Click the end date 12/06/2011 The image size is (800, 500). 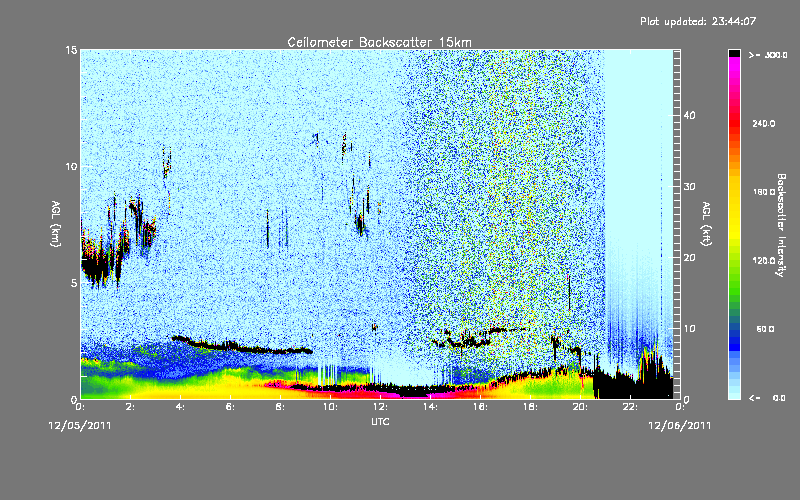point(679,426)
